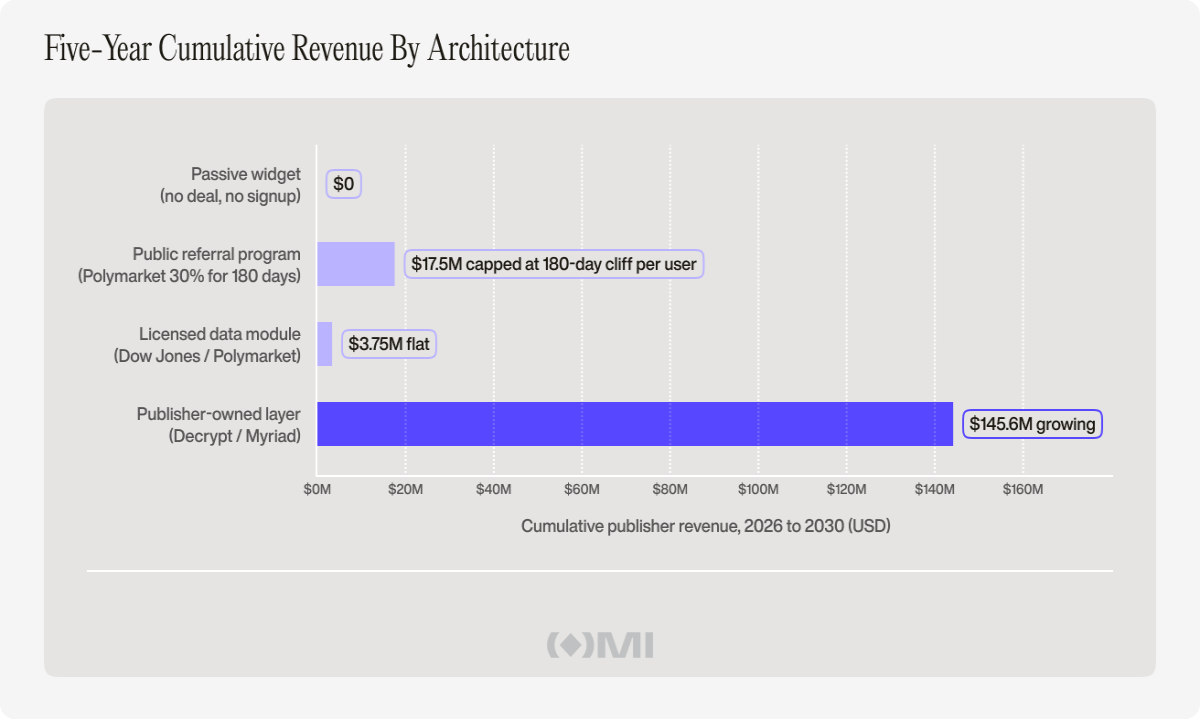
Task: Click the '$80M' axis tick label
Action: point(670,489)
